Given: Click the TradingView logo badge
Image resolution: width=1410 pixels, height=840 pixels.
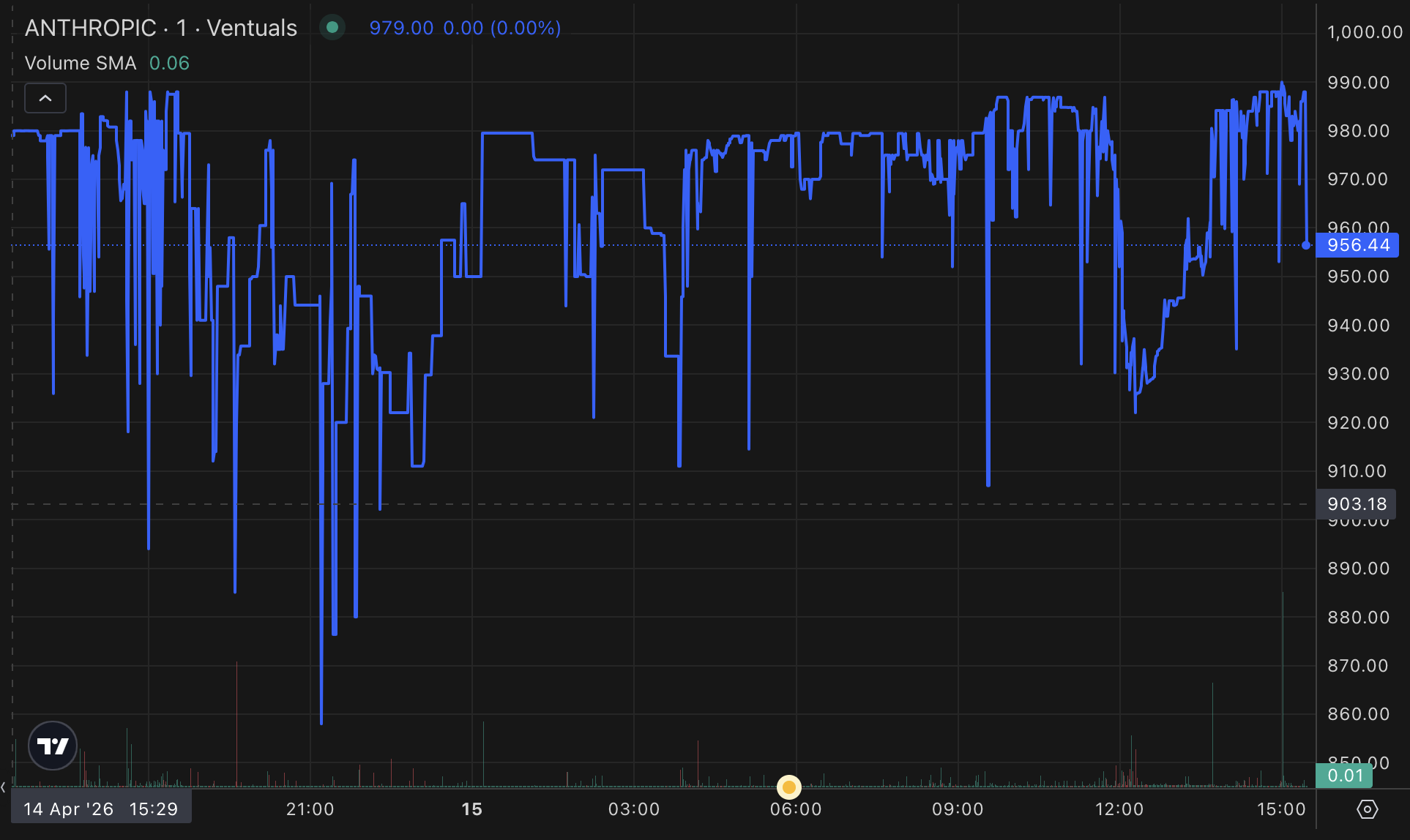Looking at the screenshot, I should coord(53,746).
